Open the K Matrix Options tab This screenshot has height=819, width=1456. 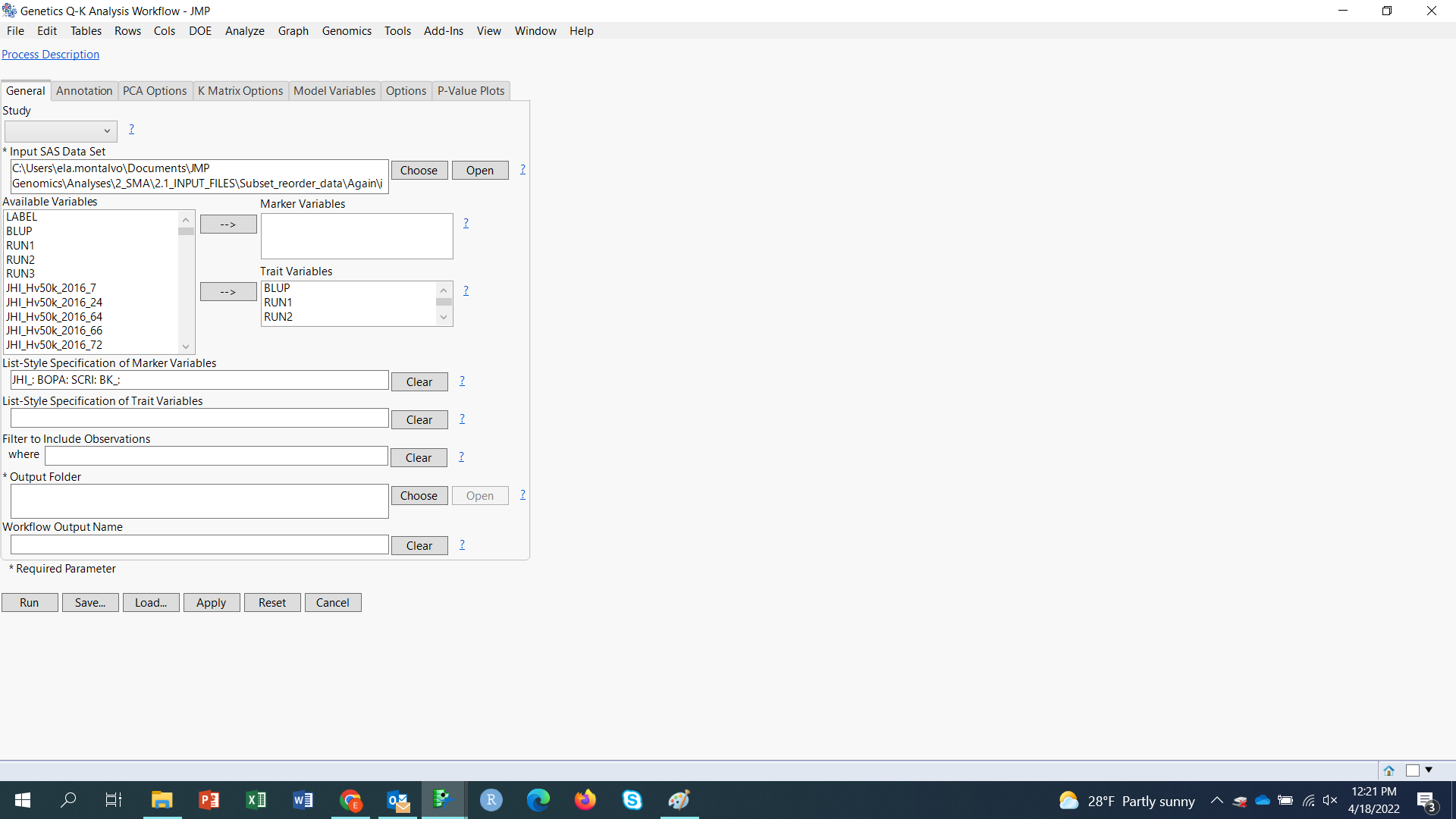(240, 91)
